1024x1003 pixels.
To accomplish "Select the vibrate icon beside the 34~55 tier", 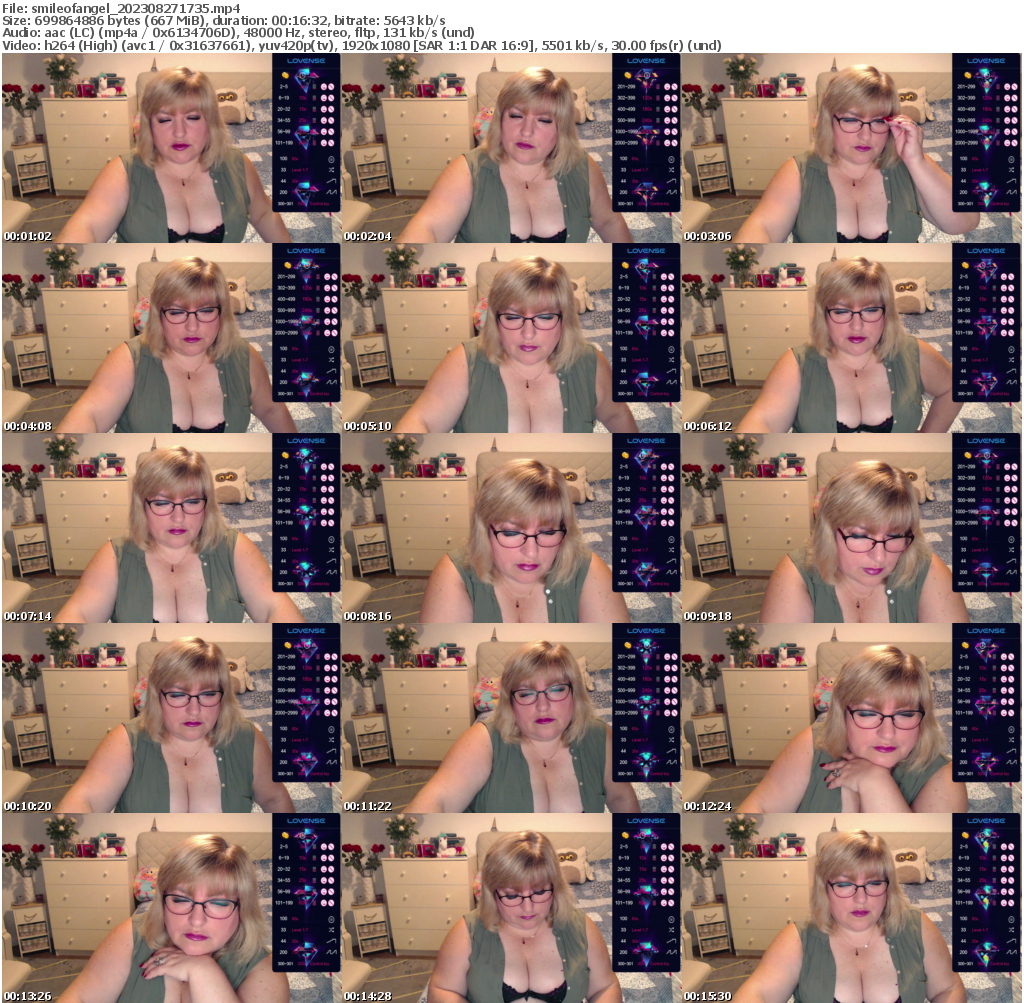I will click(x=324, y=120).
